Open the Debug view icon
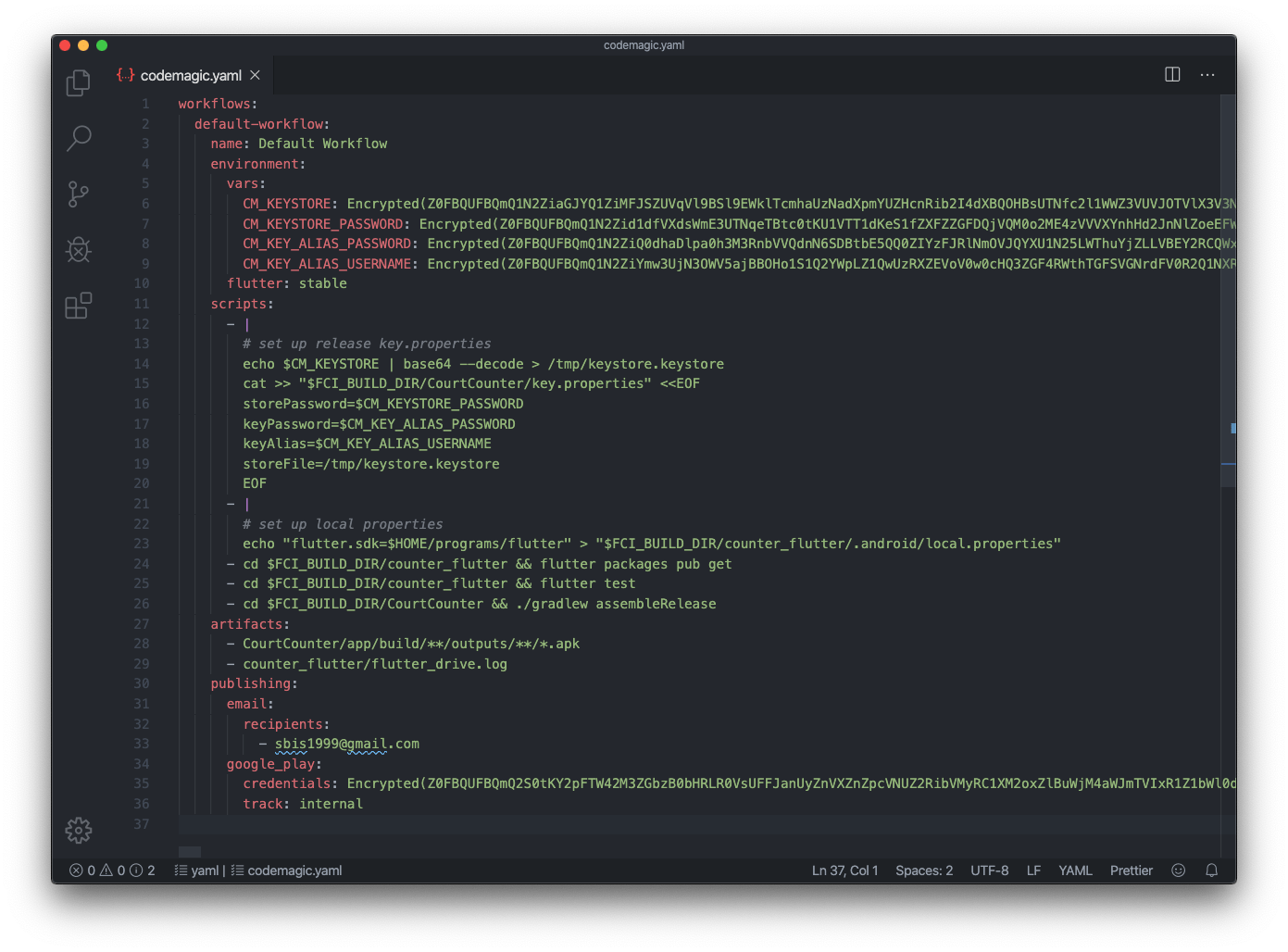 tap(79, 250)
